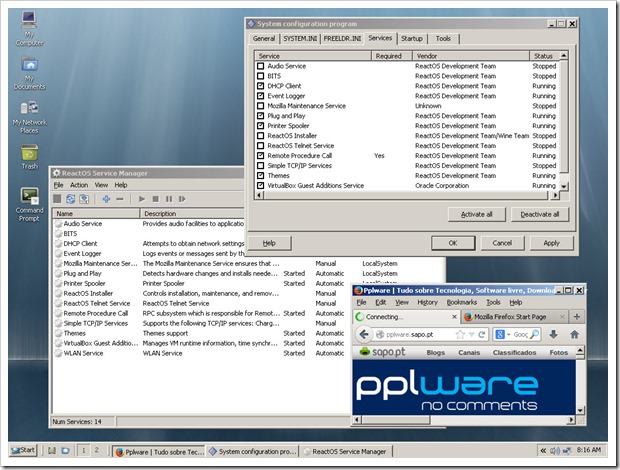Uncheck Themes checkbox in Services list
This screenshot has width=620, height=470.
click(261, 176)
